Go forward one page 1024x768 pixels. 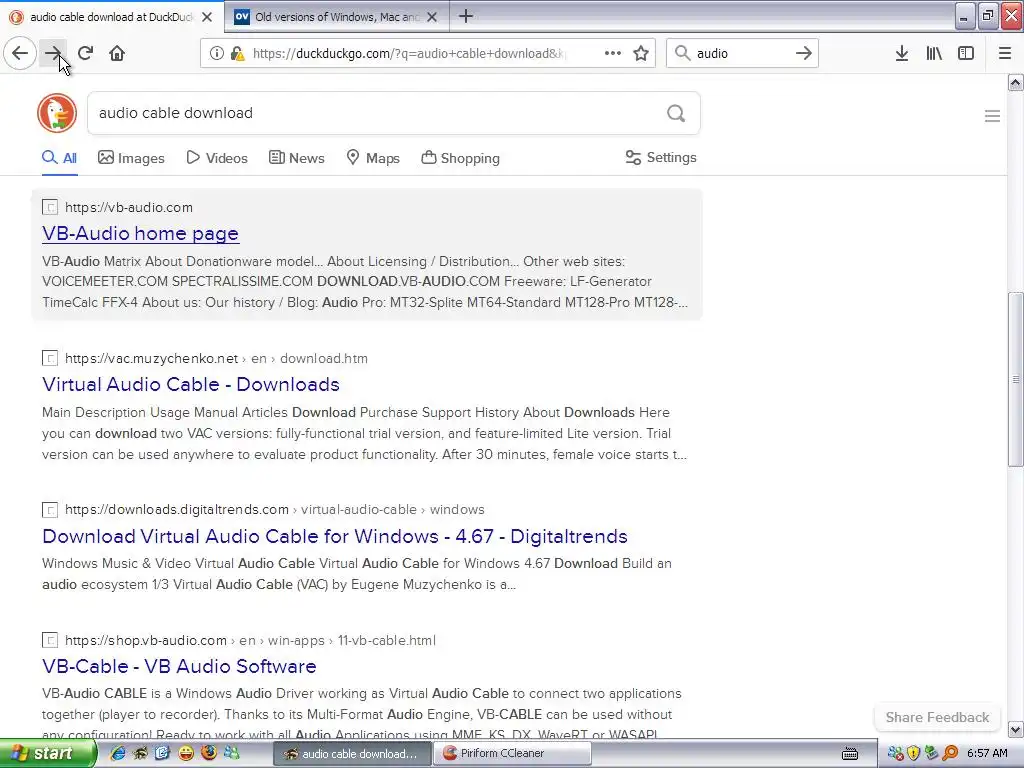point(54,54)
